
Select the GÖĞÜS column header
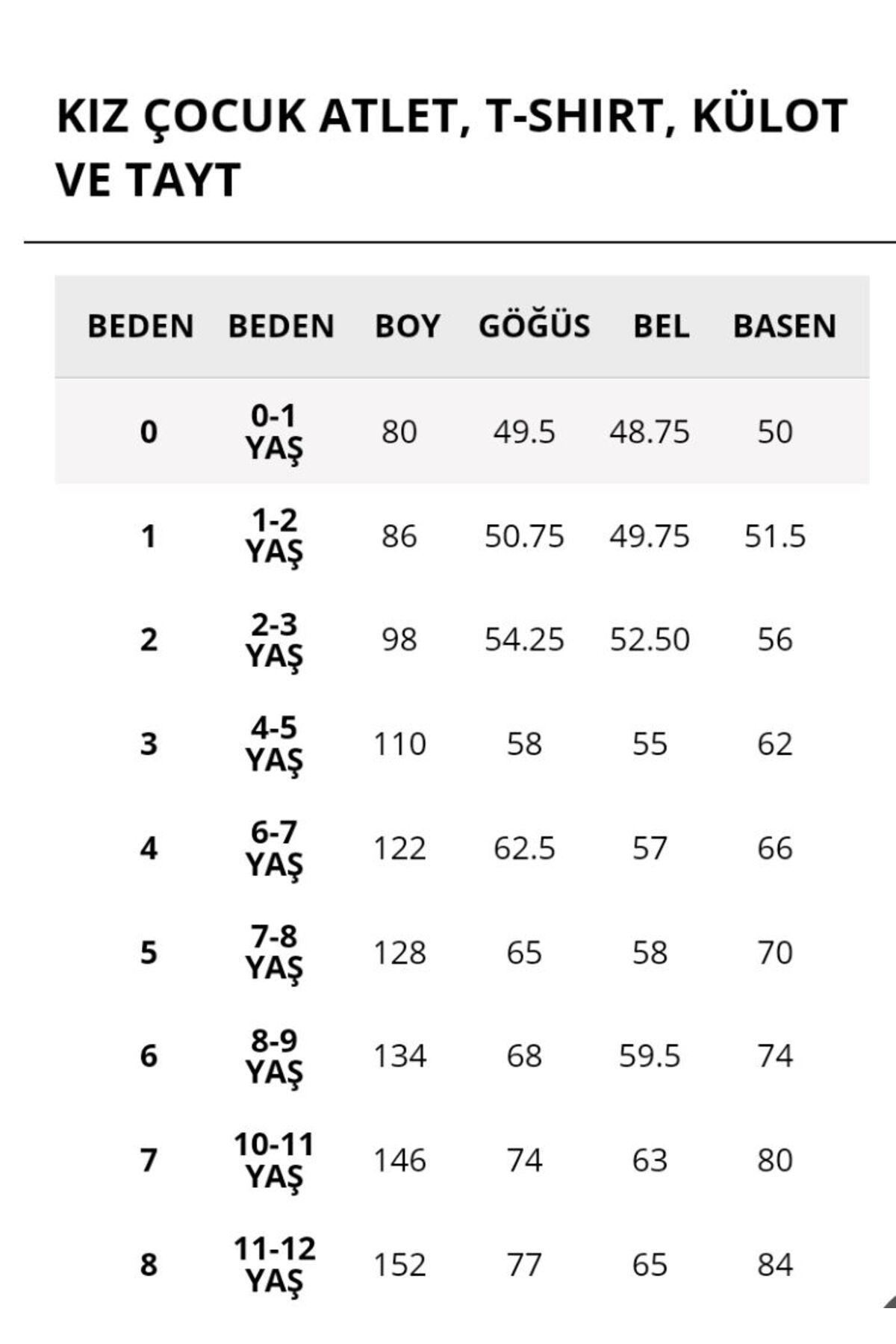pyautogui.click(x=534, y=325)
